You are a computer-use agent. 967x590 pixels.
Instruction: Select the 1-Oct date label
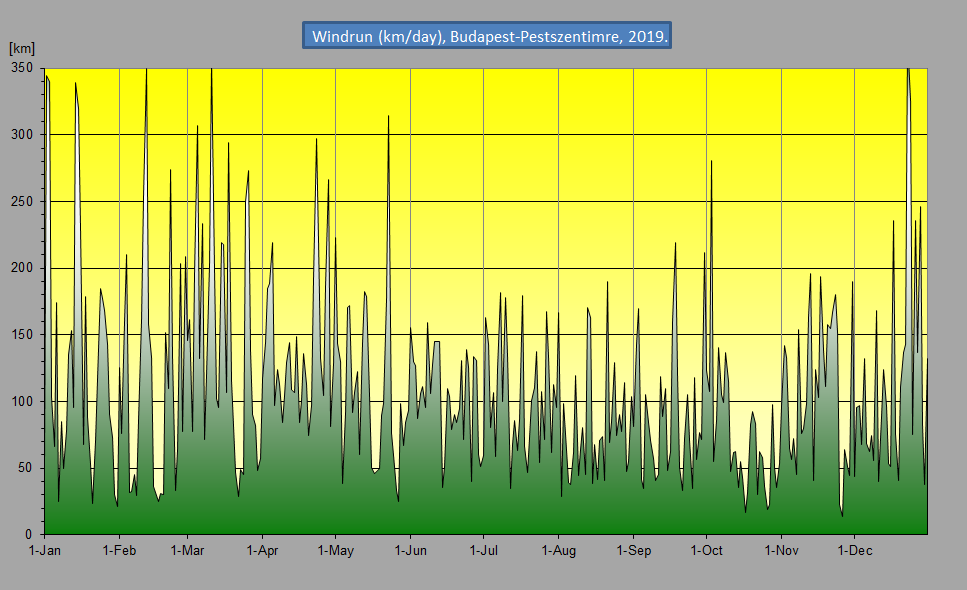(x=706, y=550)
